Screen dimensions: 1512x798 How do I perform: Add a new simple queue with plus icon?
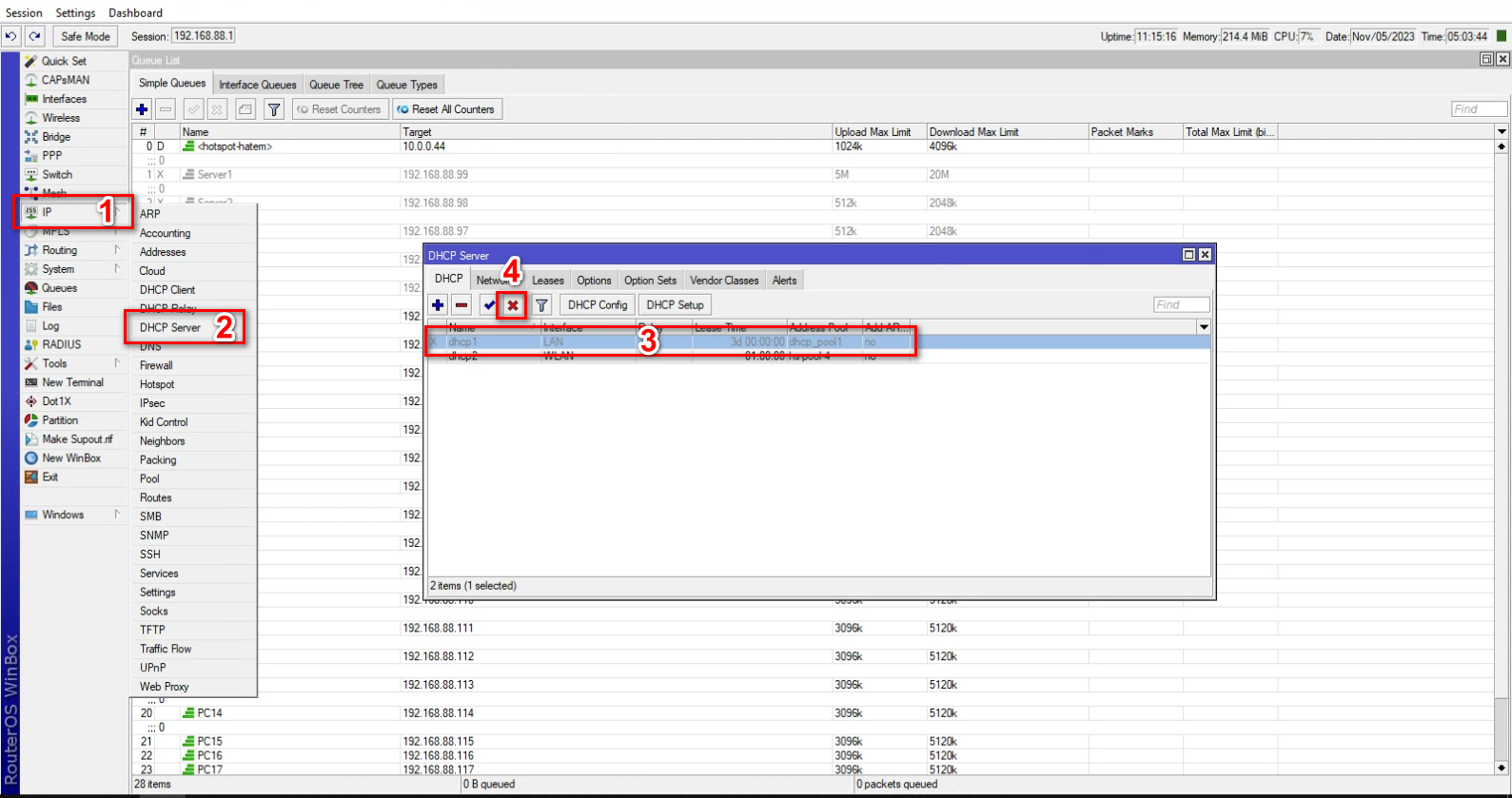[x=142, y=109]
